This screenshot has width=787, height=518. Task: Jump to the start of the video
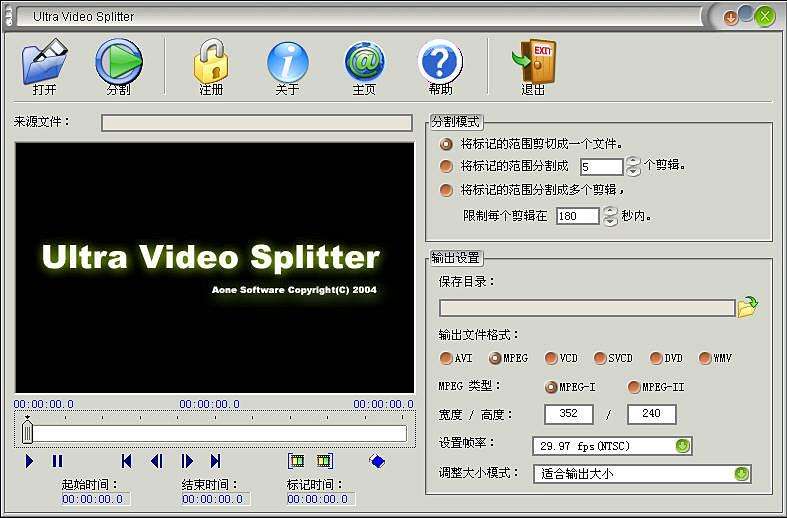coord(126,461)
